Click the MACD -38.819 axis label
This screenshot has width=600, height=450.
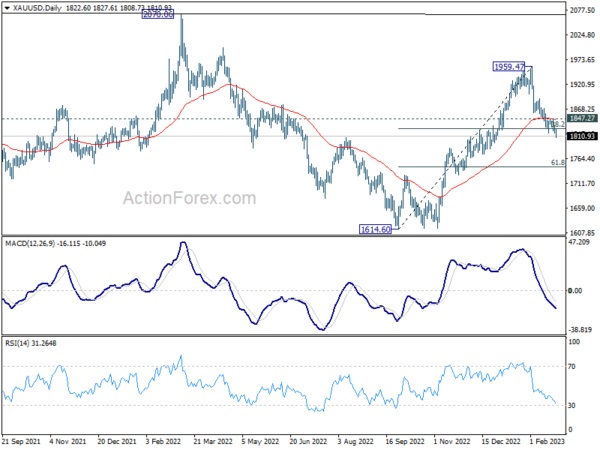coord(579,329)
